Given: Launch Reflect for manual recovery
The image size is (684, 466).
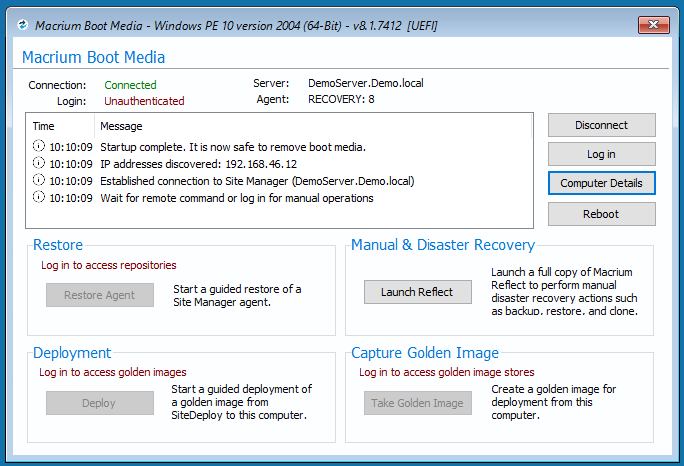Looking at the screenshot, I should (x=417, y=292).
